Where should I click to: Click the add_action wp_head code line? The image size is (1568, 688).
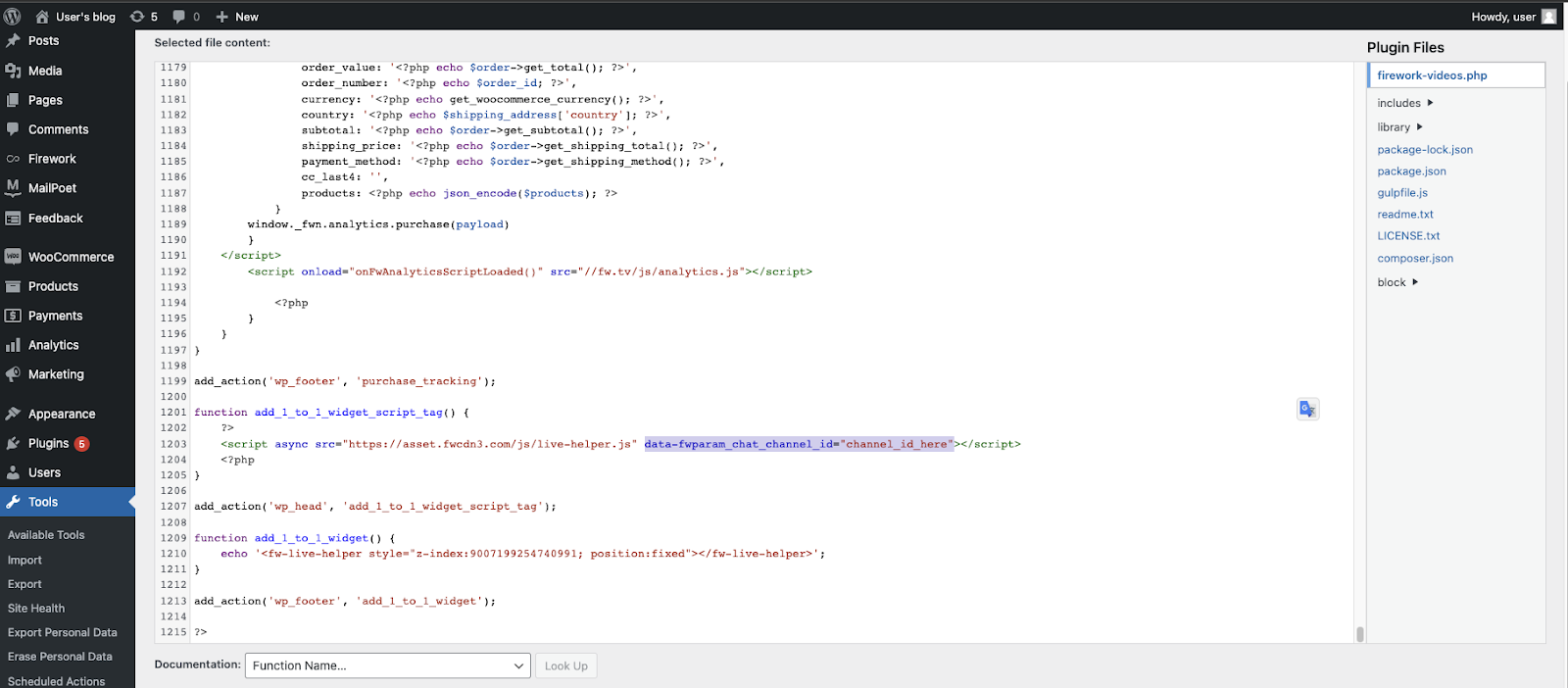375,507
